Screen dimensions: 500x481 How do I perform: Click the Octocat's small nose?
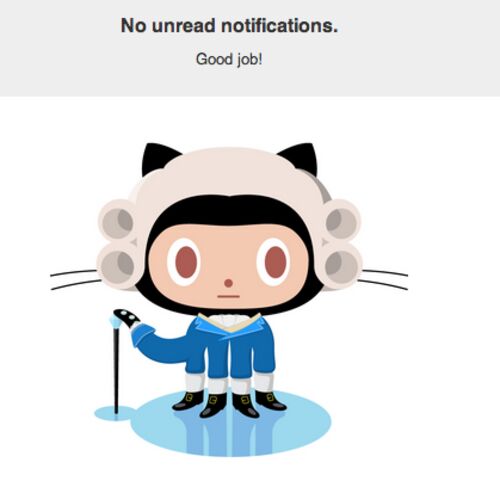pos(228,283)
